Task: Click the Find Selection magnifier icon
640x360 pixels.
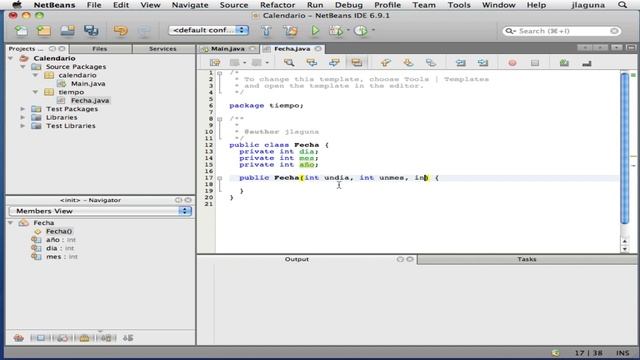Action: point(289,62)
